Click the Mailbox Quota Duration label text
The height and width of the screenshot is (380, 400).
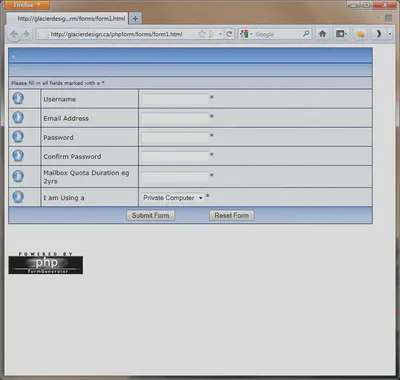point(86,177)
